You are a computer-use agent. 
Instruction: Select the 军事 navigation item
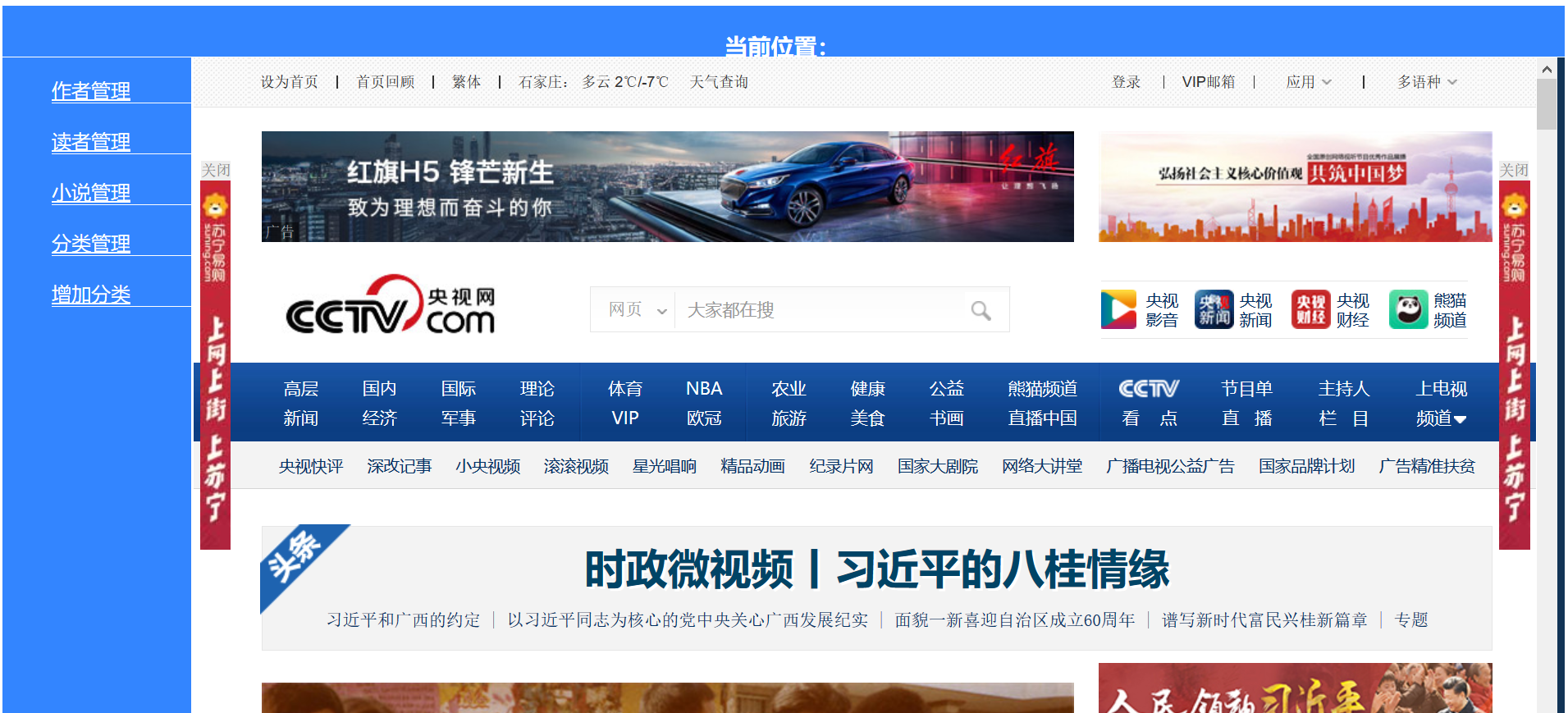[459, 418]
